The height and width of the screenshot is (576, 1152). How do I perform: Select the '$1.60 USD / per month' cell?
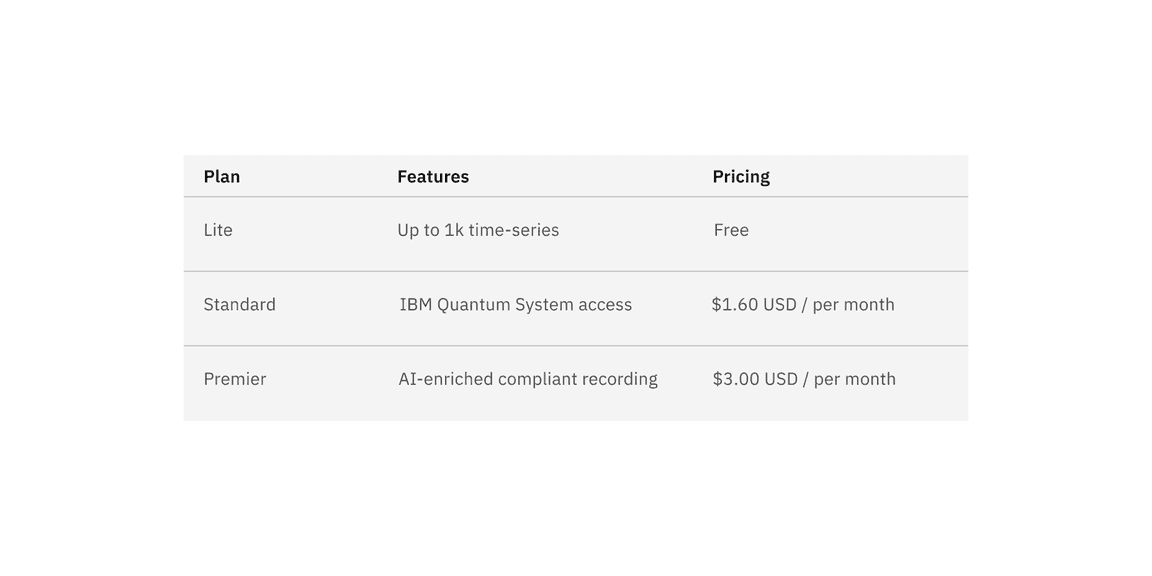pos(803,304)
